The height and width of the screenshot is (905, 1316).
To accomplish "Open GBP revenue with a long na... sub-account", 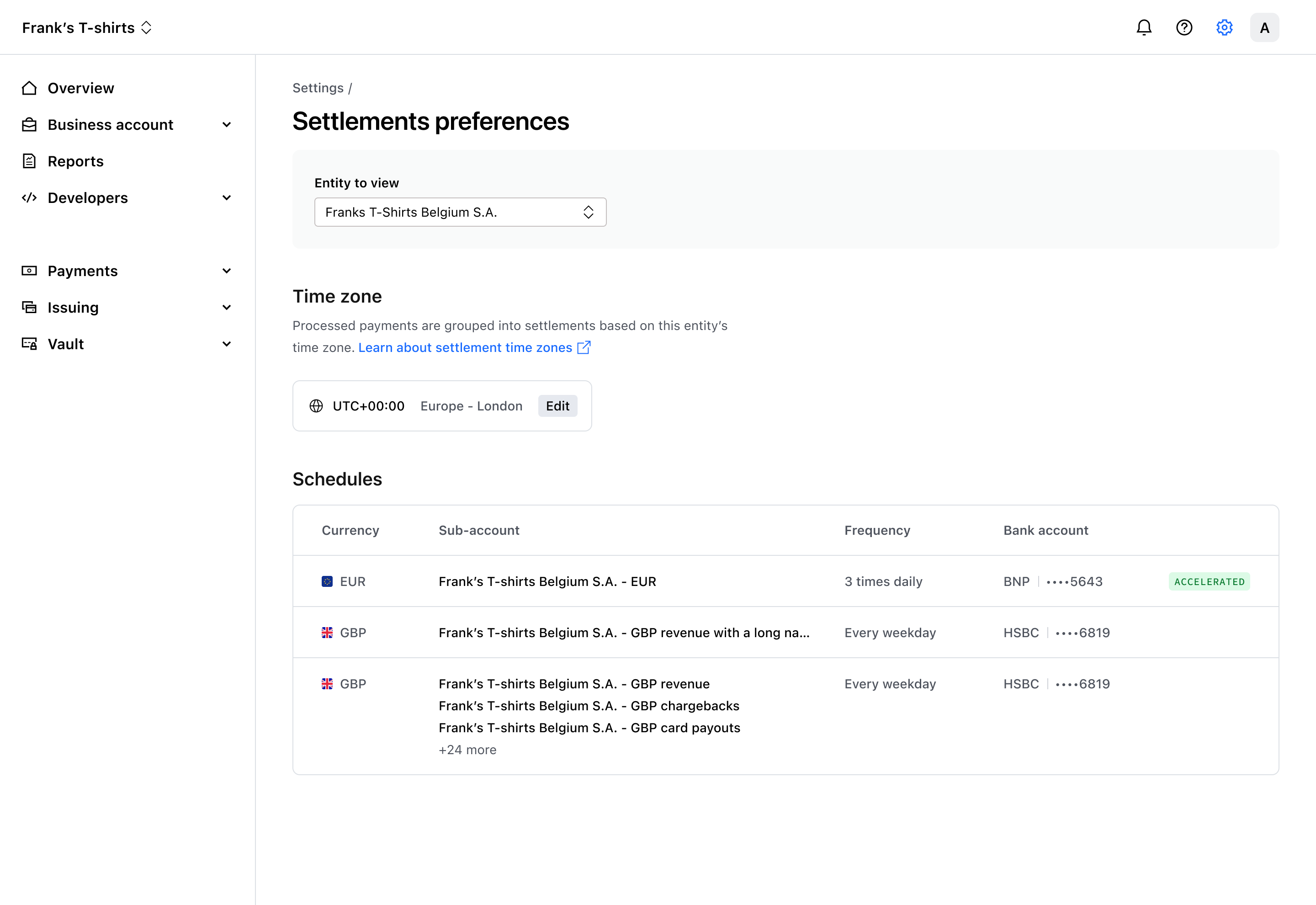I will 624,633.
